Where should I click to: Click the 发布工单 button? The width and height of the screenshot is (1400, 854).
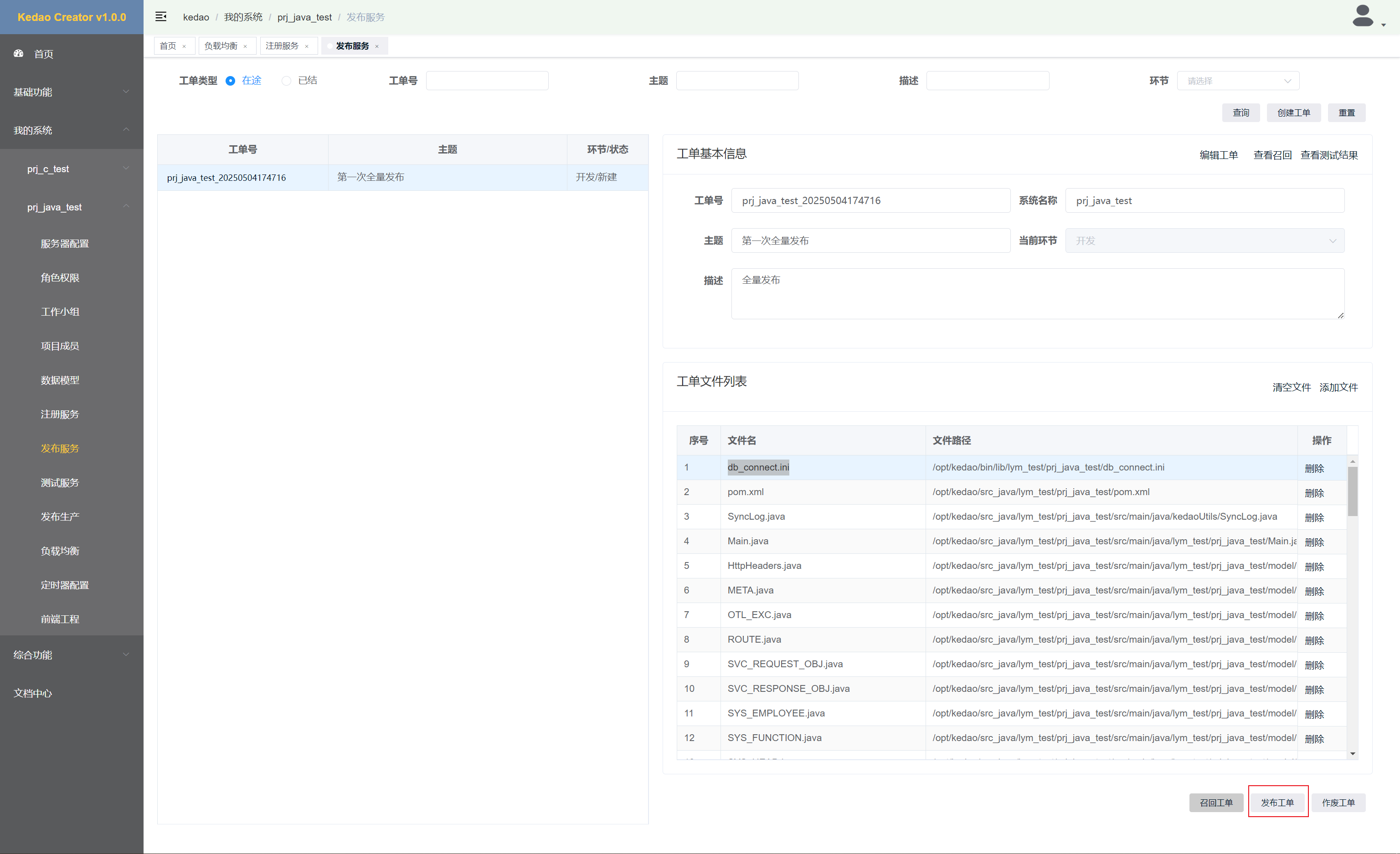1277,803
